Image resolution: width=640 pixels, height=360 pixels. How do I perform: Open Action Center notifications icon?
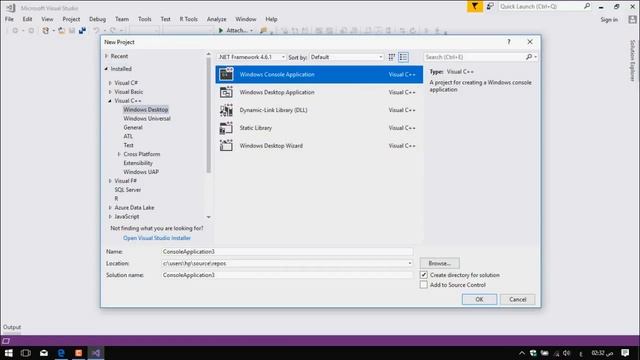[625, 353]
